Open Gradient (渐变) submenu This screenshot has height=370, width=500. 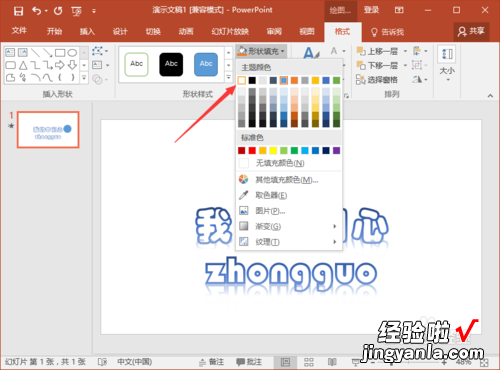289,227
